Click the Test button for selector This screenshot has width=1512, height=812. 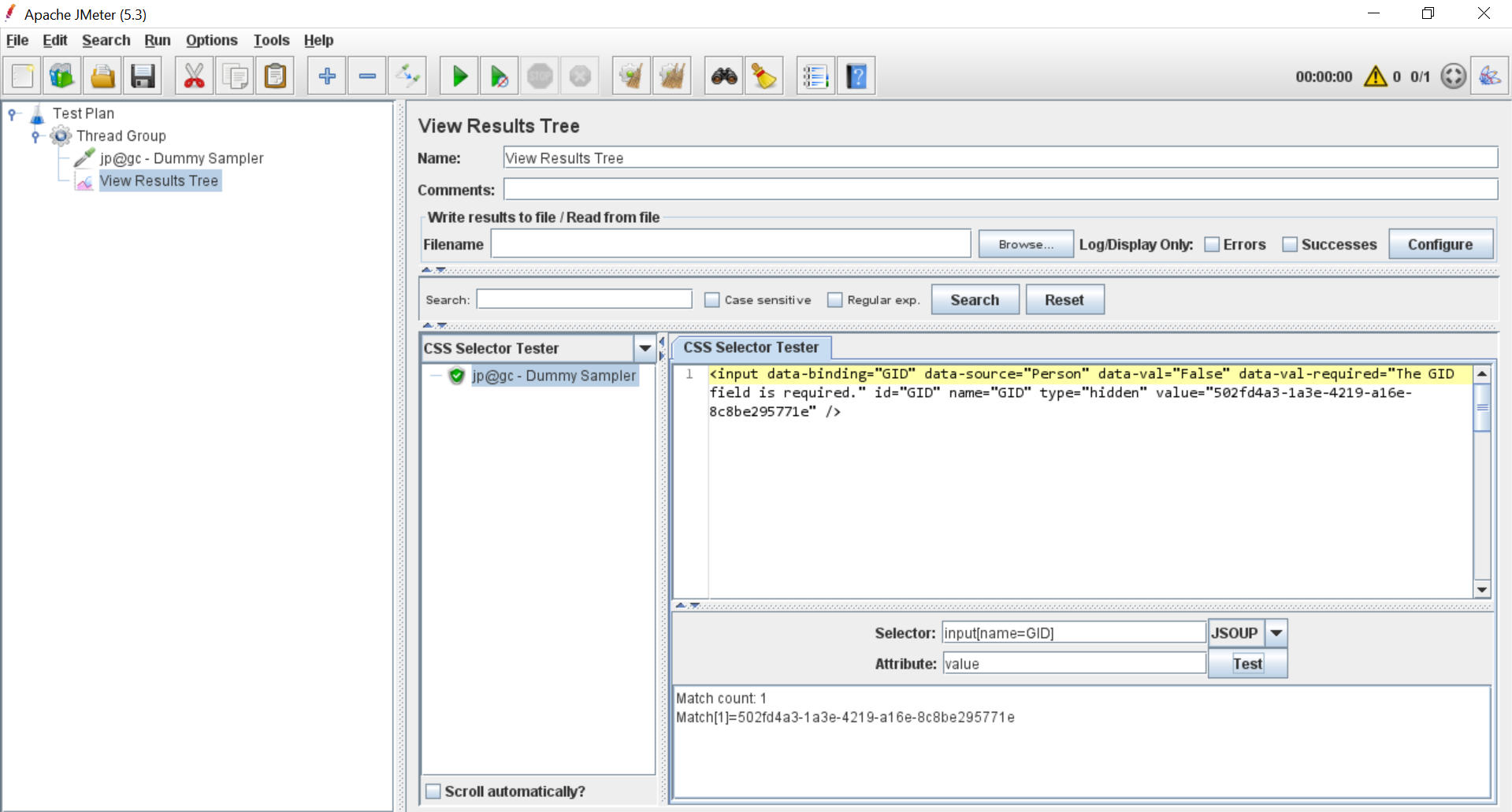coord(1248,664)
